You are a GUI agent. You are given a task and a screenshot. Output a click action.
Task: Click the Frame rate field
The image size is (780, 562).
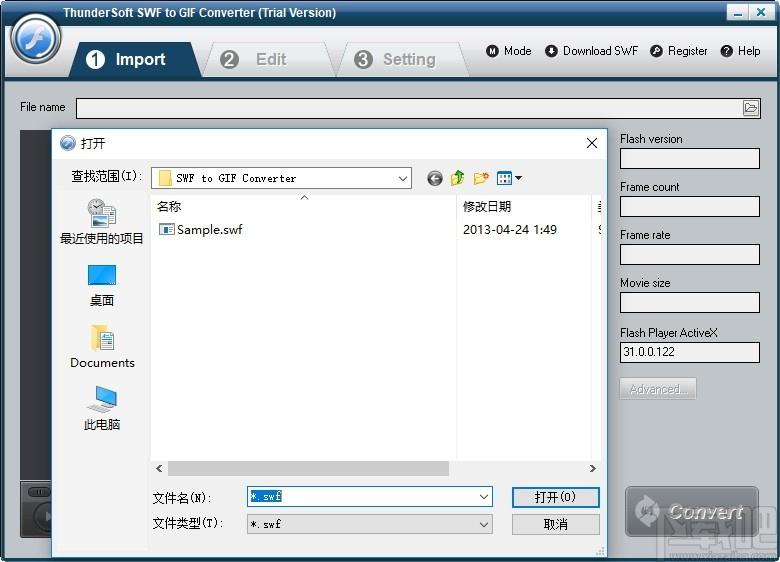689,255
